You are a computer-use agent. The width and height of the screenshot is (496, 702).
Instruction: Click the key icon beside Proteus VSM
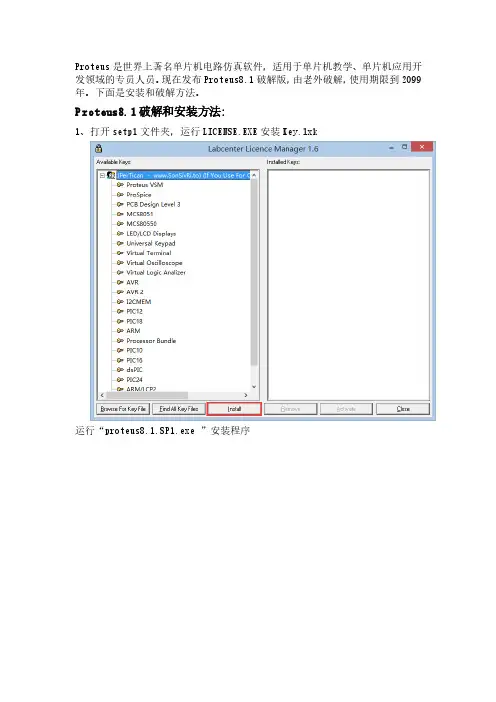pos(120,185)
